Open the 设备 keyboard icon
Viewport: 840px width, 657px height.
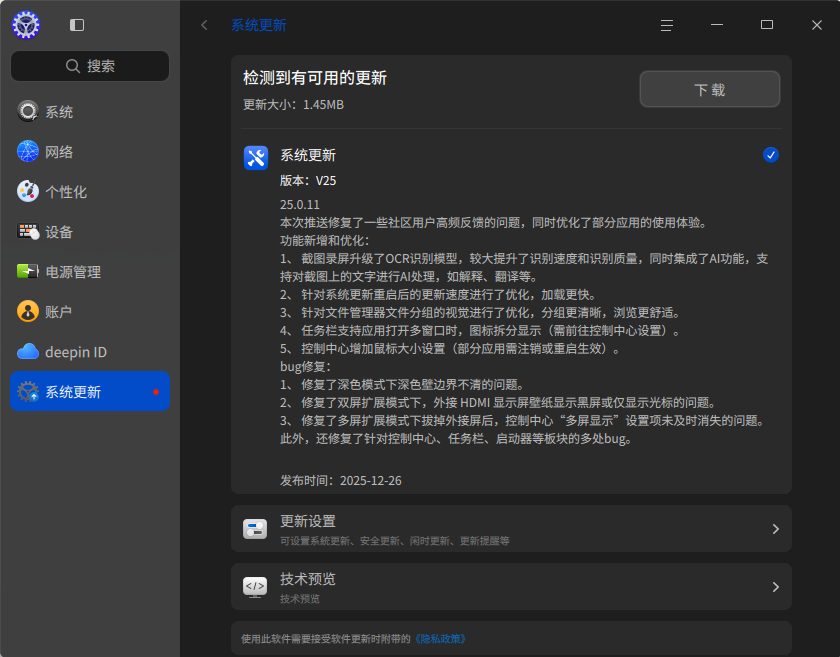(x=28, y=232)
